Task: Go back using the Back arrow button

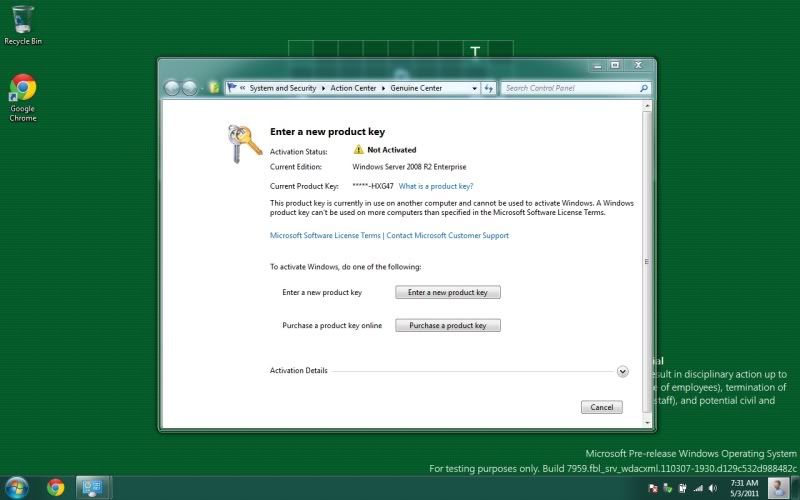Action: [x=172, y=88]
